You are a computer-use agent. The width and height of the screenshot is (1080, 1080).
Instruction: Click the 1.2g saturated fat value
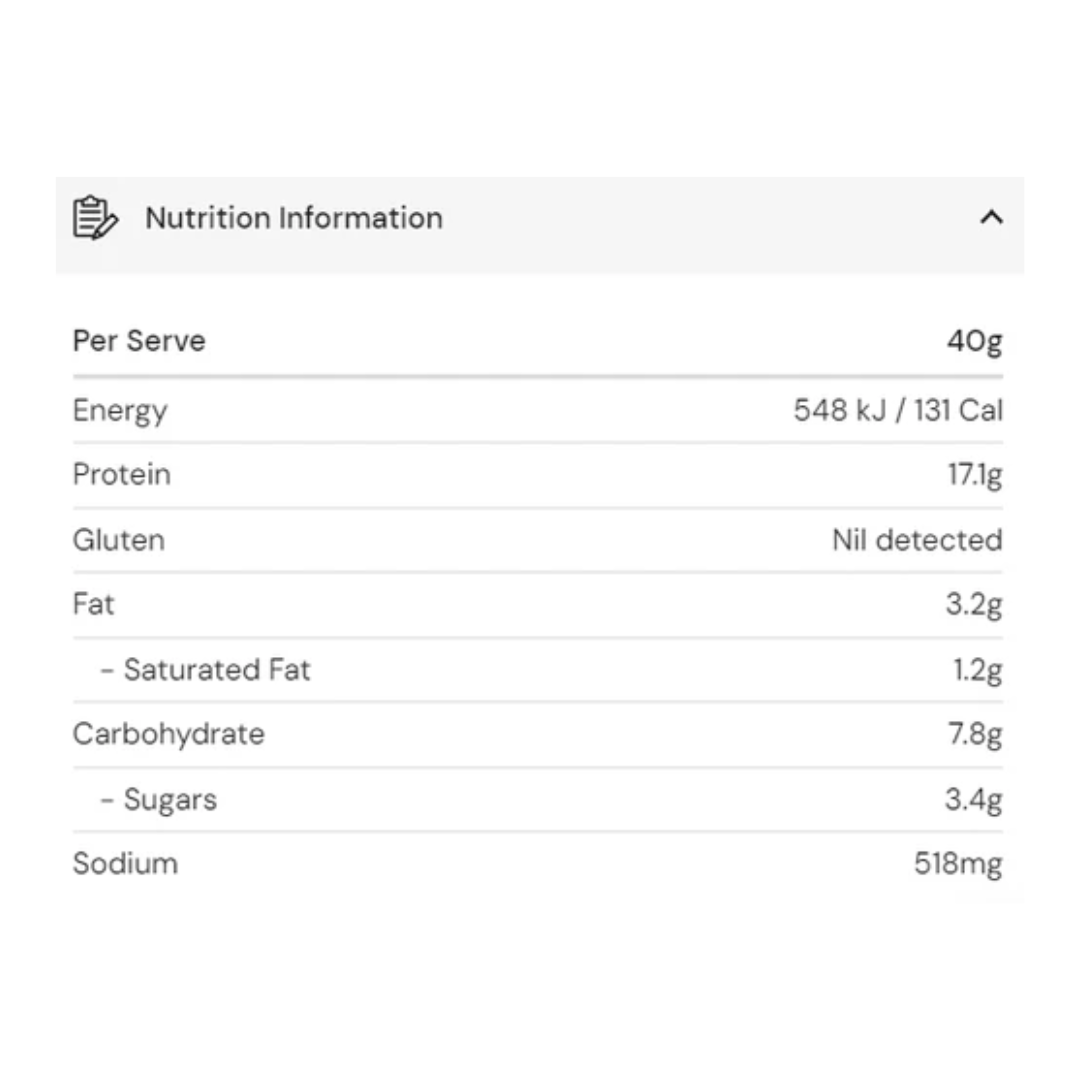[976, 670]
